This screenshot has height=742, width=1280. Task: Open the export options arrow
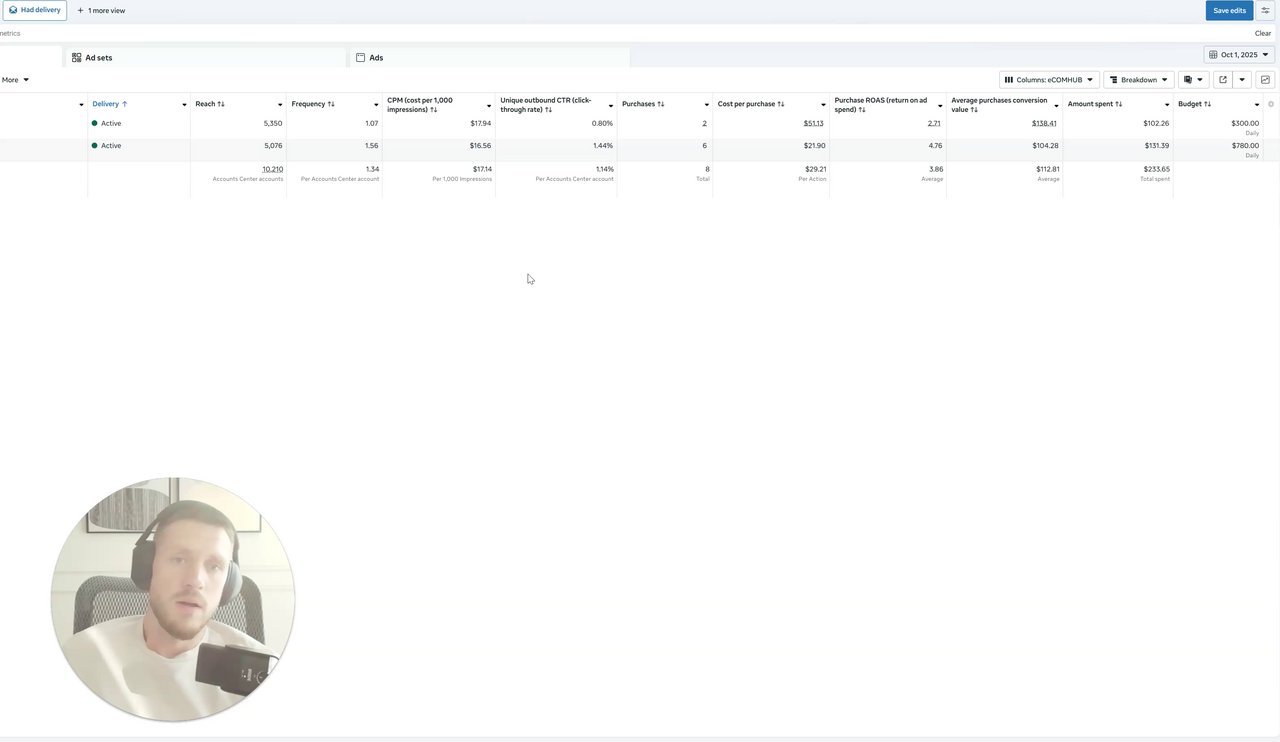click(x=1242, y=80)
